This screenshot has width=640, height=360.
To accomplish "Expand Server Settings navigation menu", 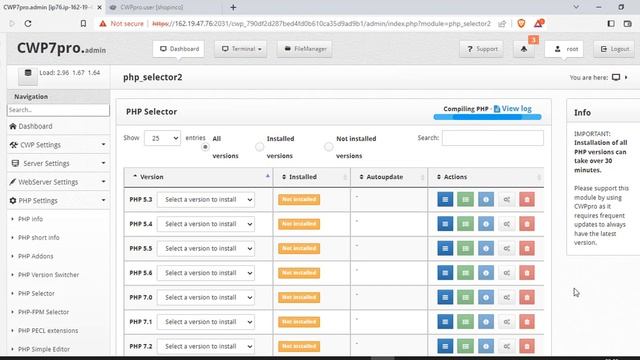I will tap(58, 163).
